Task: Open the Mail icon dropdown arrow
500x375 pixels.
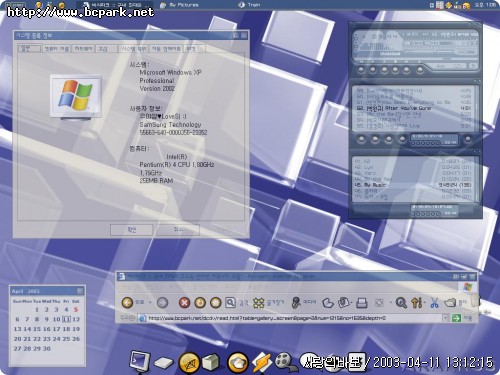Action: [x=352, y=303]
